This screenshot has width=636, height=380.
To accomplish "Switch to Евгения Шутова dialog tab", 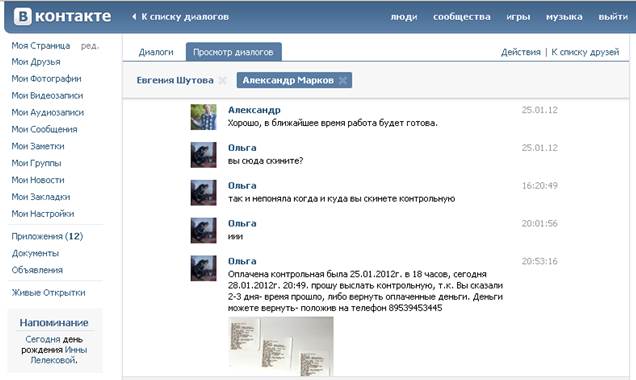I will [175, 80].
